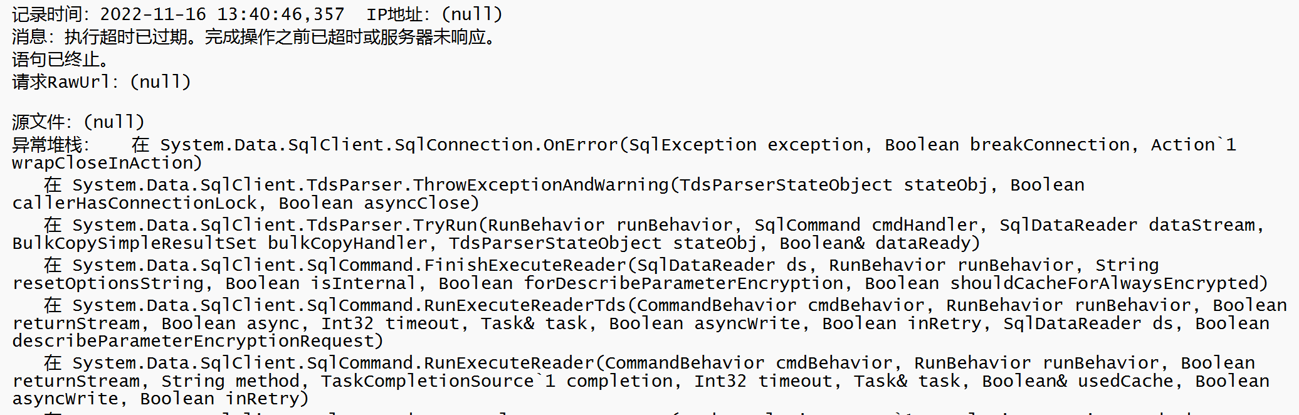Viewport: 1299px width, 415px height.
Task: Click the 异常堆栈 label
Action: tap(42, 145)
